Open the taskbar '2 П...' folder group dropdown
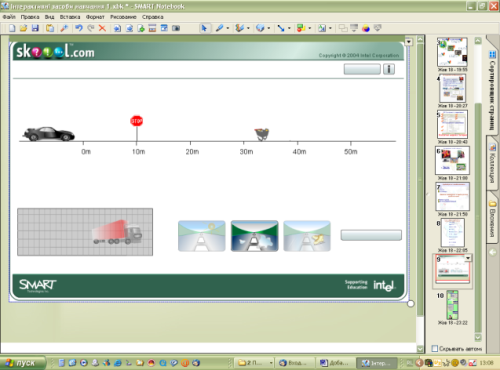 271,363
